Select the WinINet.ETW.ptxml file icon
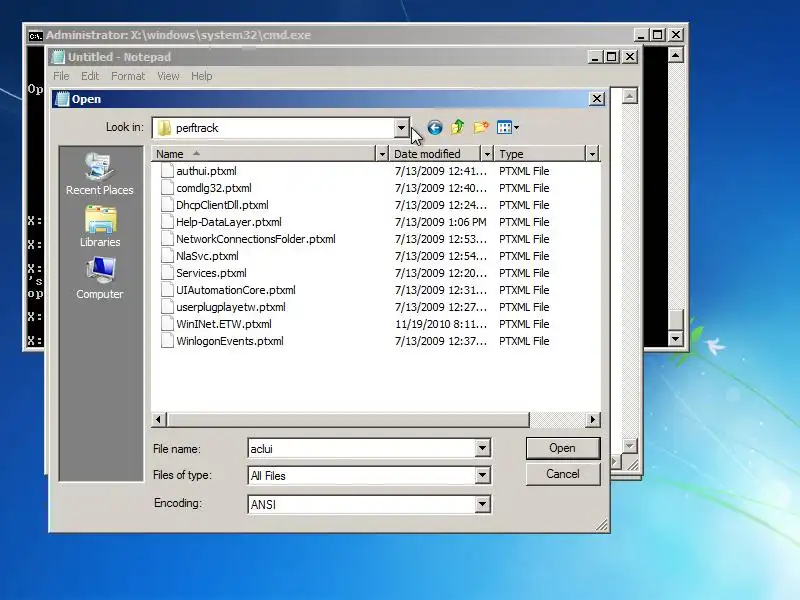Screen dimensions: 800x600 167,324
